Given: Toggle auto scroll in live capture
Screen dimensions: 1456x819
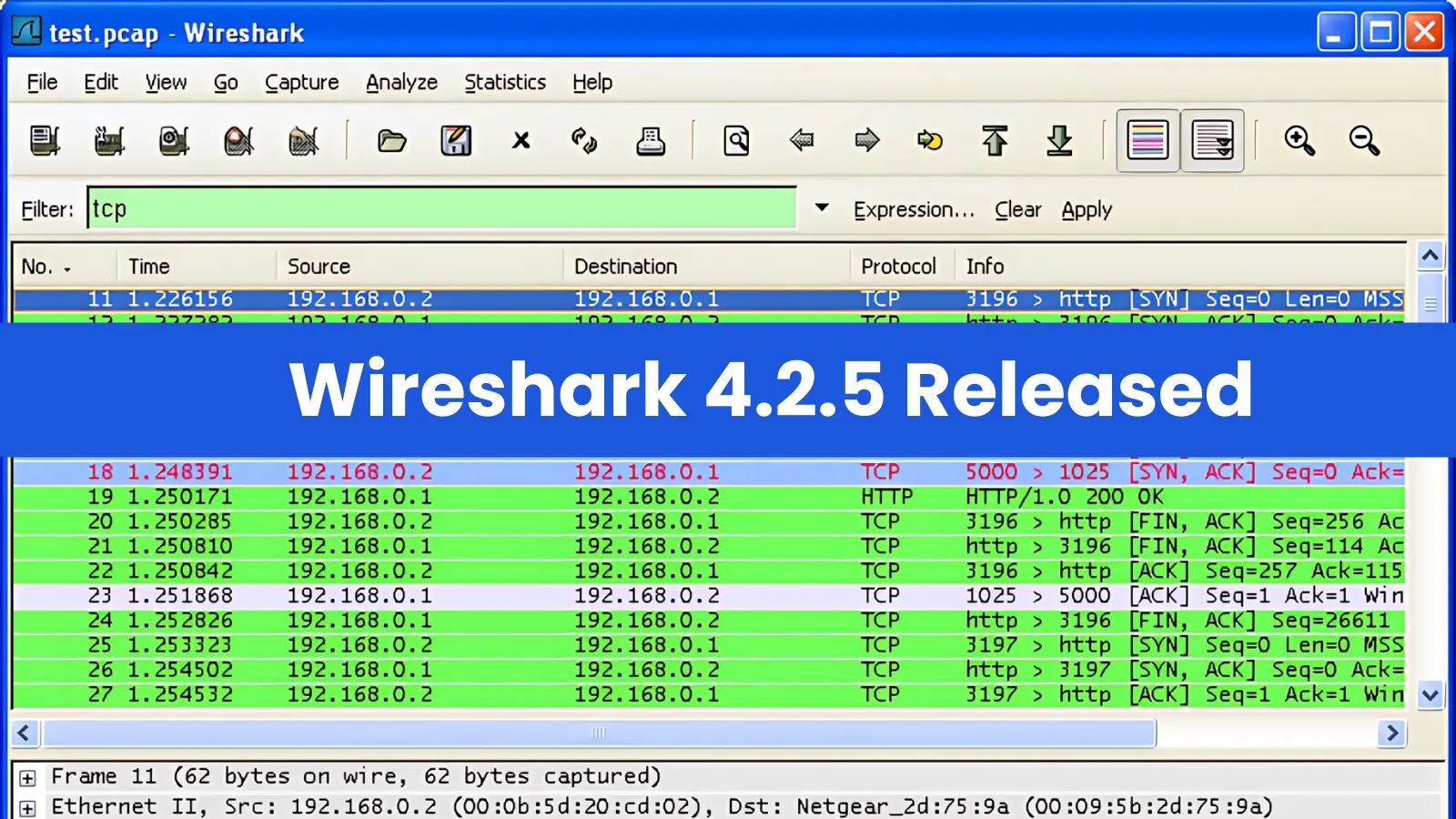Looking at the screenshot, I should pos(1212,141).
